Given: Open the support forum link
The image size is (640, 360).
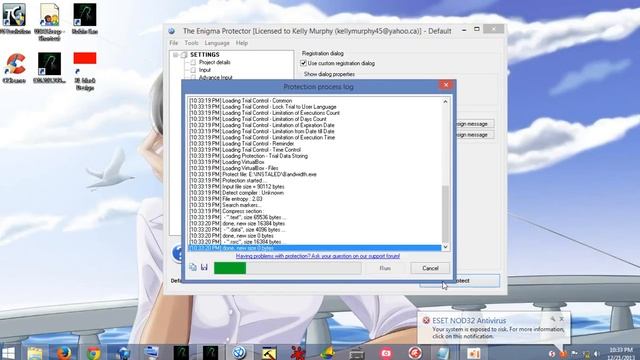Looking at the screenshot, I should (318, 256).
